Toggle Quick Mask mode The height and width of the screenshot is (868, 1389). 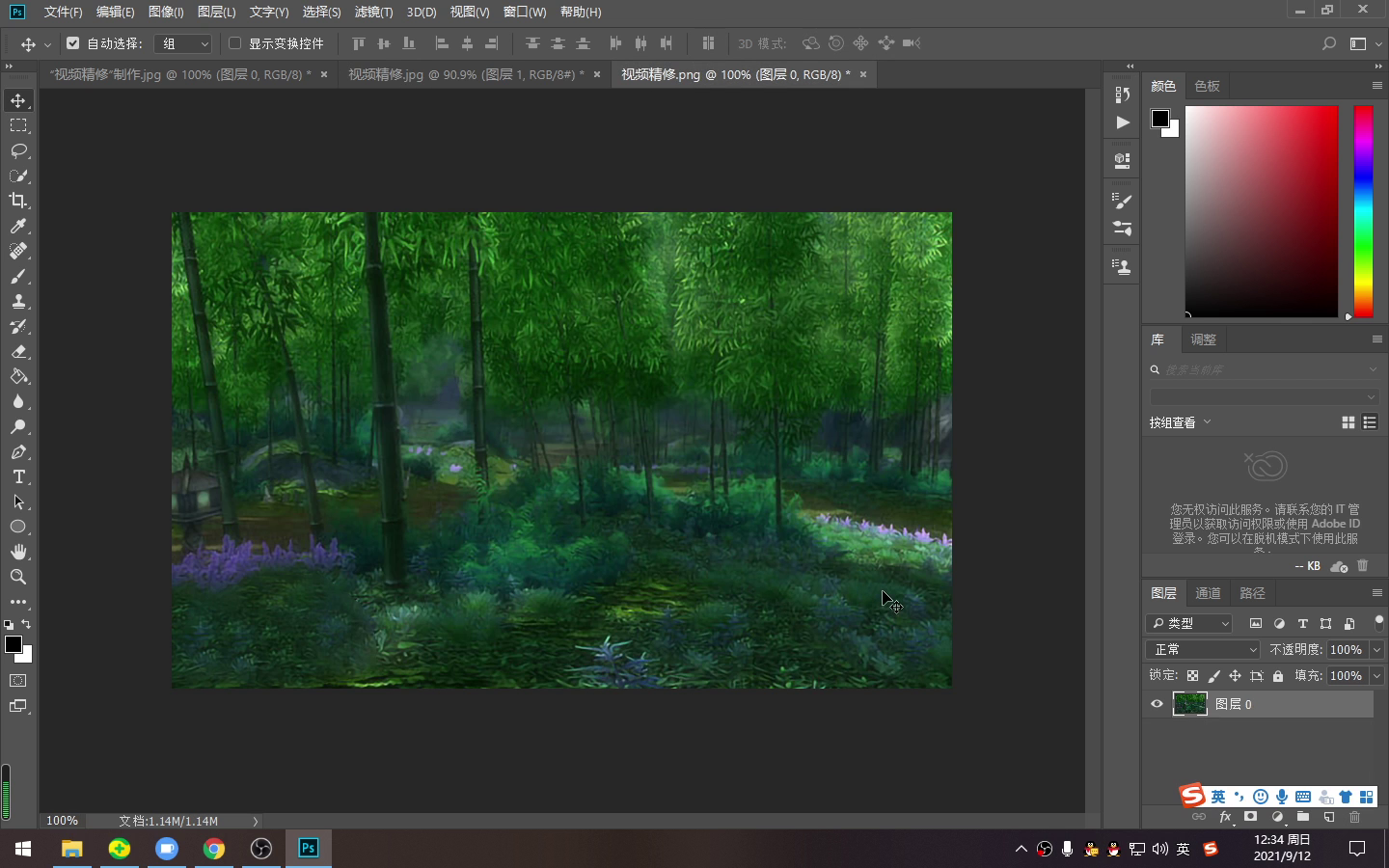click(x=18, y=681)
